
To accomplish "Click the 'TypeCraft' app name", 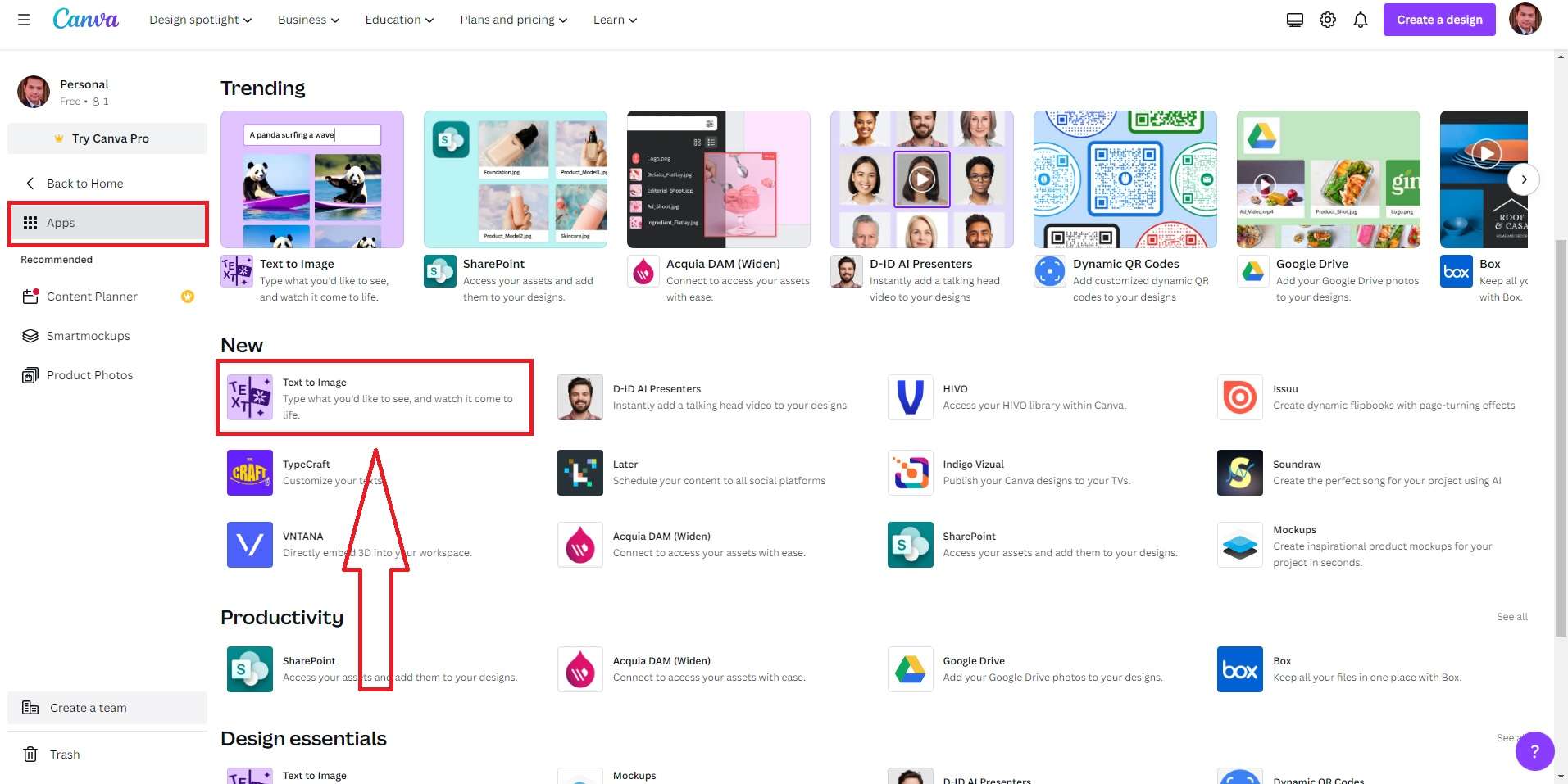I will (x=307, y=465).
